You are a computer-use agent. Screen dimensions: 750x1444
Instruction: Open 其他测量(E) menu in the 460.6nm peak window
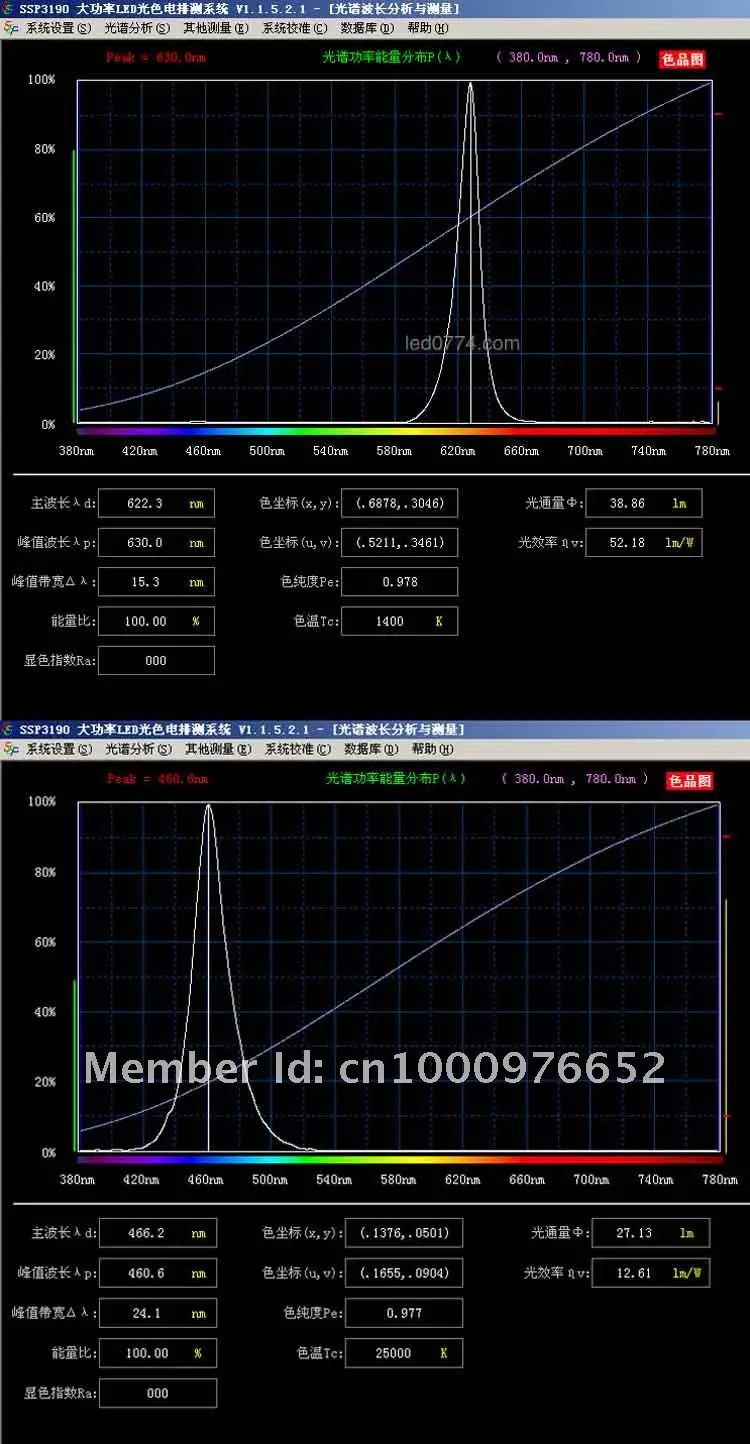(x=216, y=749)
